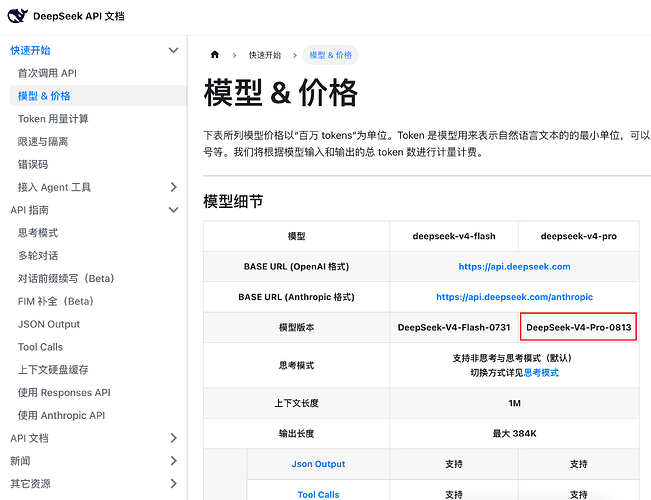
Task: Click the 模型 header cell
Action: coord(296,236)
